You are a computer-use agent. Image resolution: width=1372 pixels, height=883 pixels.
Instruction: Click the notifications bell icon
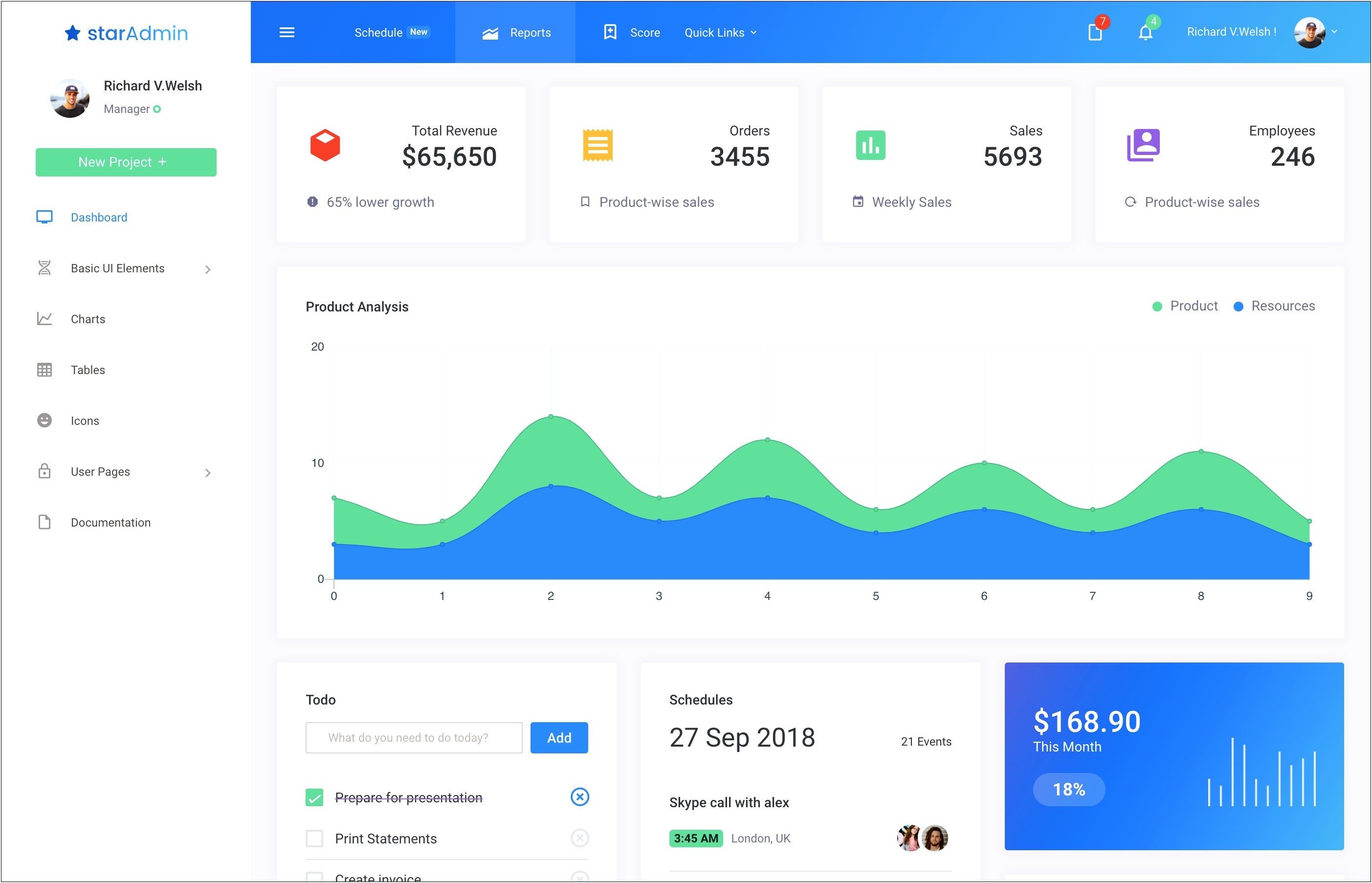[x=1146, y=32]
